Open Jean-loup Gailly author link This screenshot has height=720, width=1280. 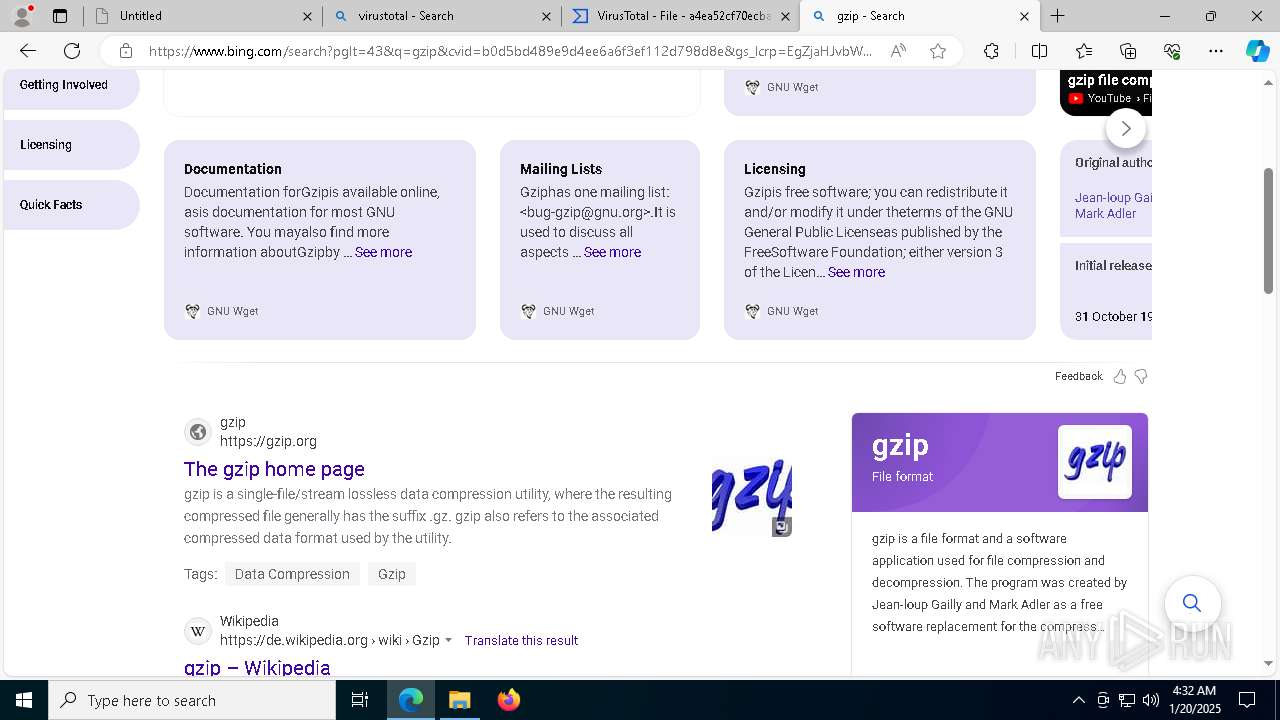pyautogui.click(x=1113, y=198)
